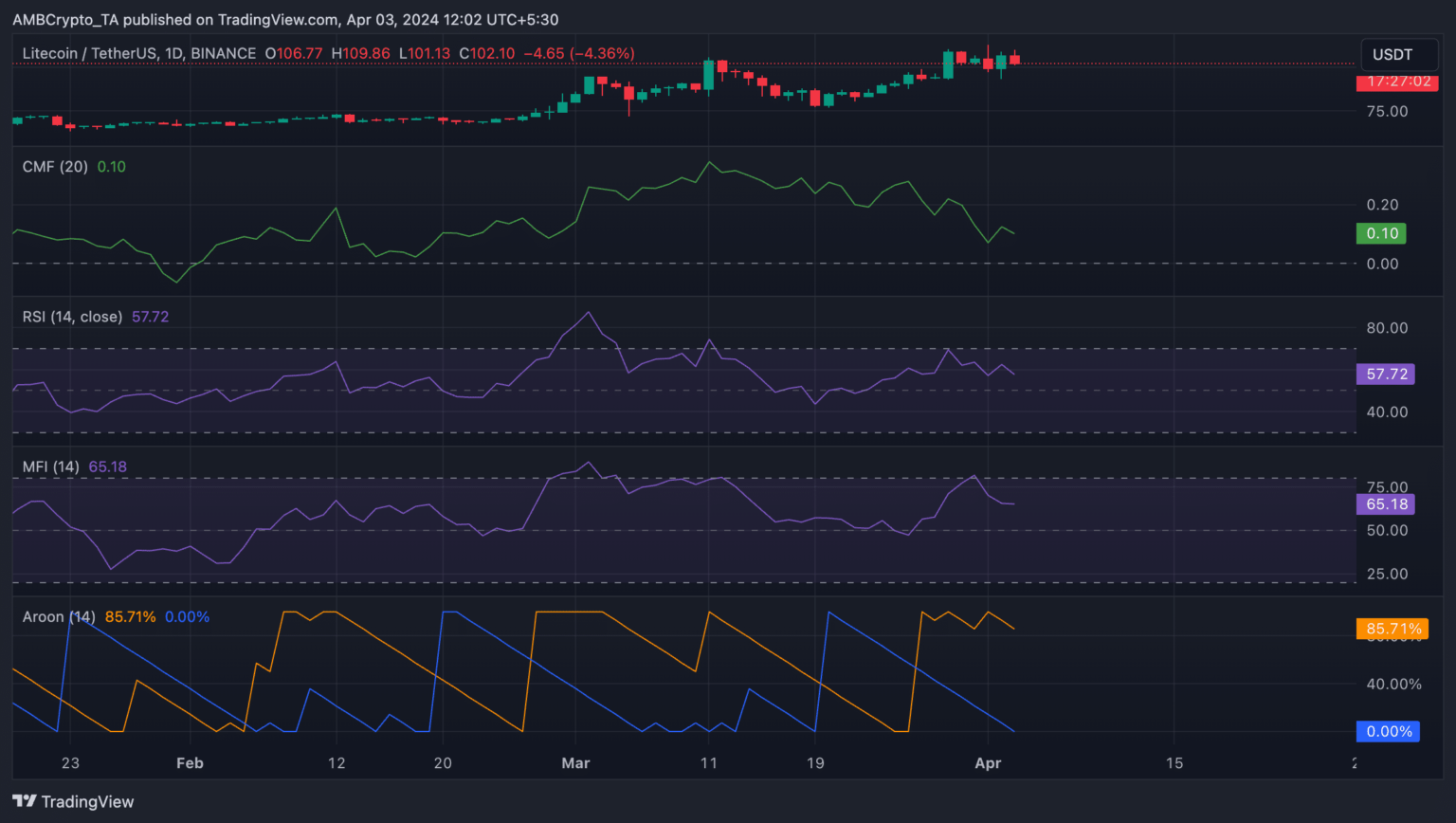This screenshot has width=1456, height=823.
Task: Click the Apr marker on the time axis
Action: click(x=988, y=763)
